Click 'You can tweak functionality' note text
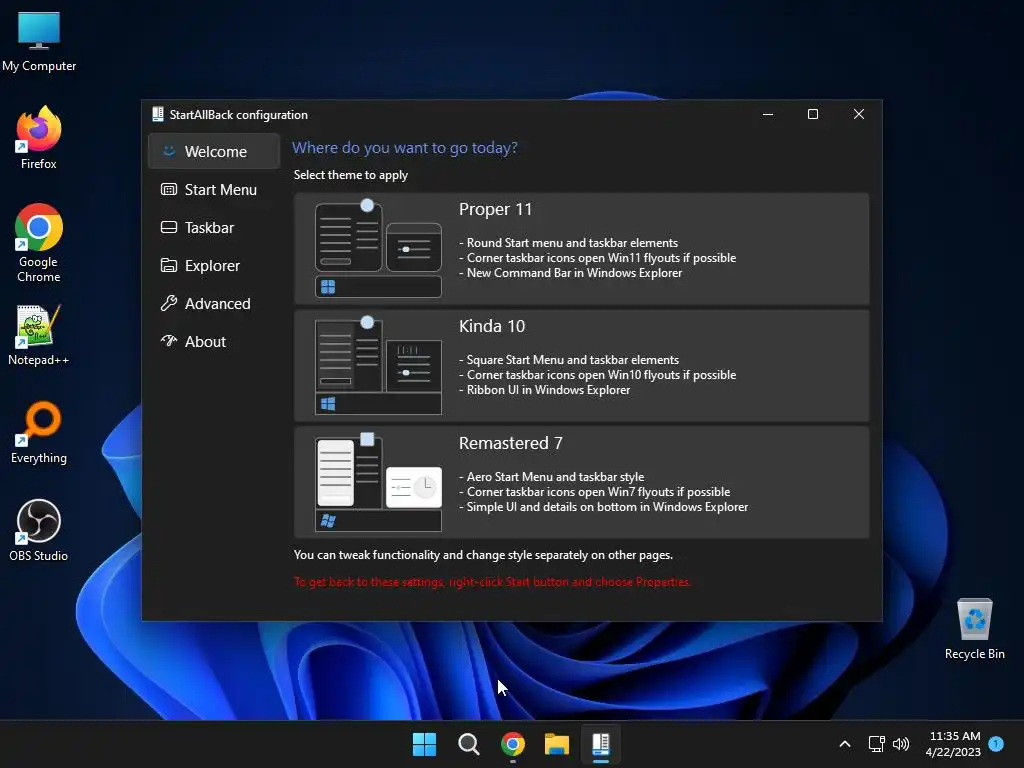1024x768 pixels. [483, 555]
